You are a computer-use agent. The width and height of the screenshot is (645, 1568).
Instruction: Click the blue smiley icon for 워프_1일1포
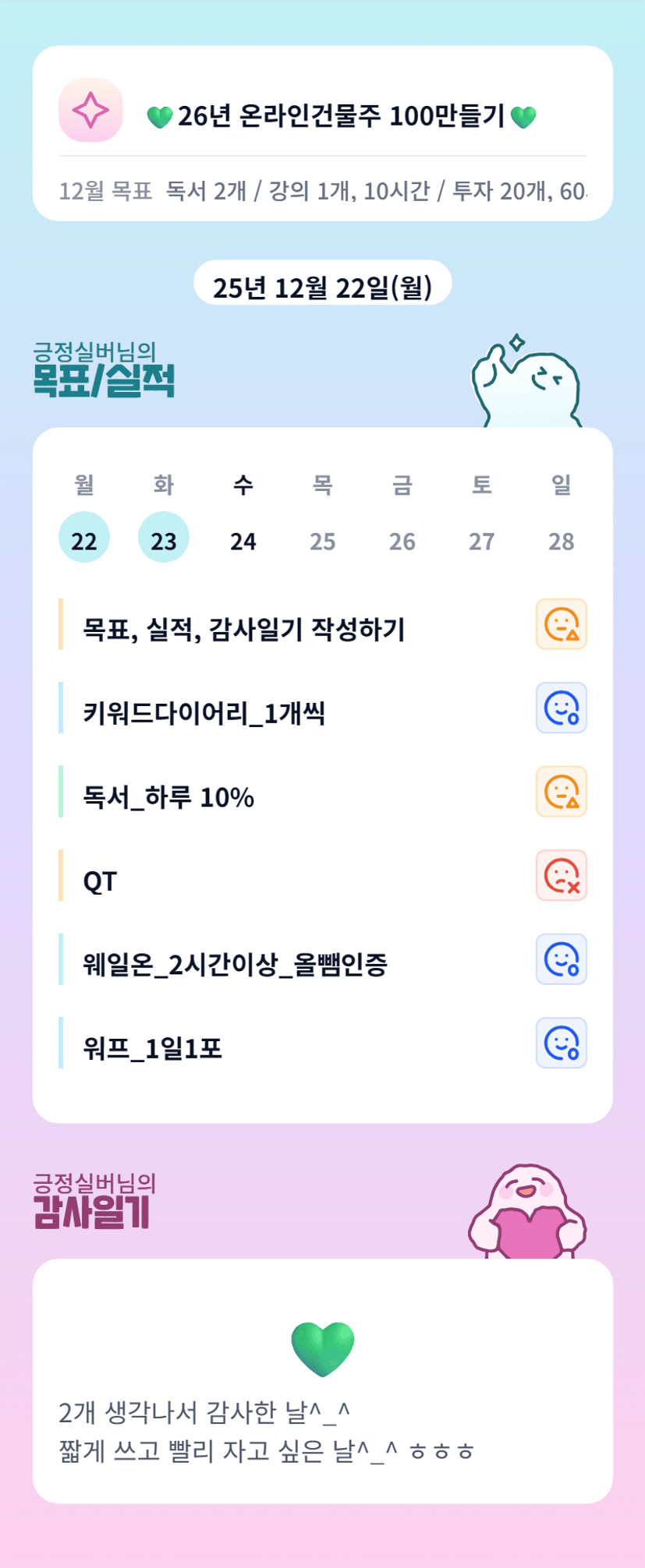561,1043
